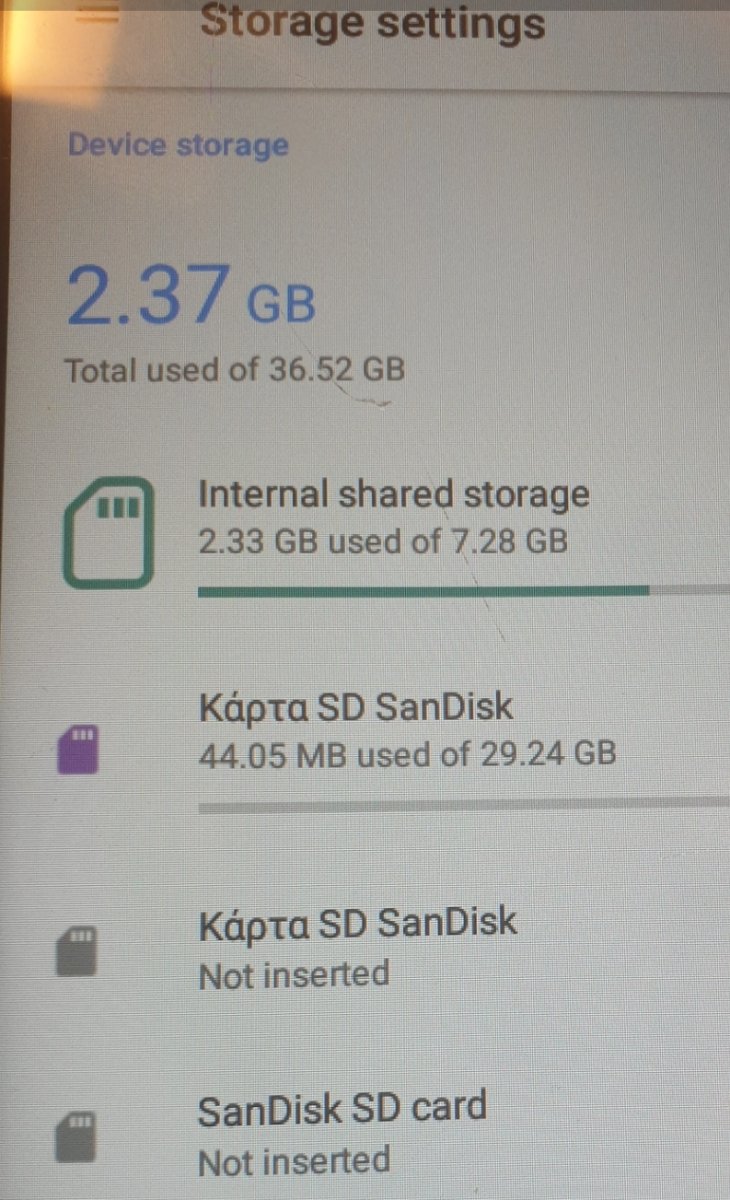Viewport: 730px width, 1200px height.
Task: Tap the purple SD card icon
Action: pos(79,750)
